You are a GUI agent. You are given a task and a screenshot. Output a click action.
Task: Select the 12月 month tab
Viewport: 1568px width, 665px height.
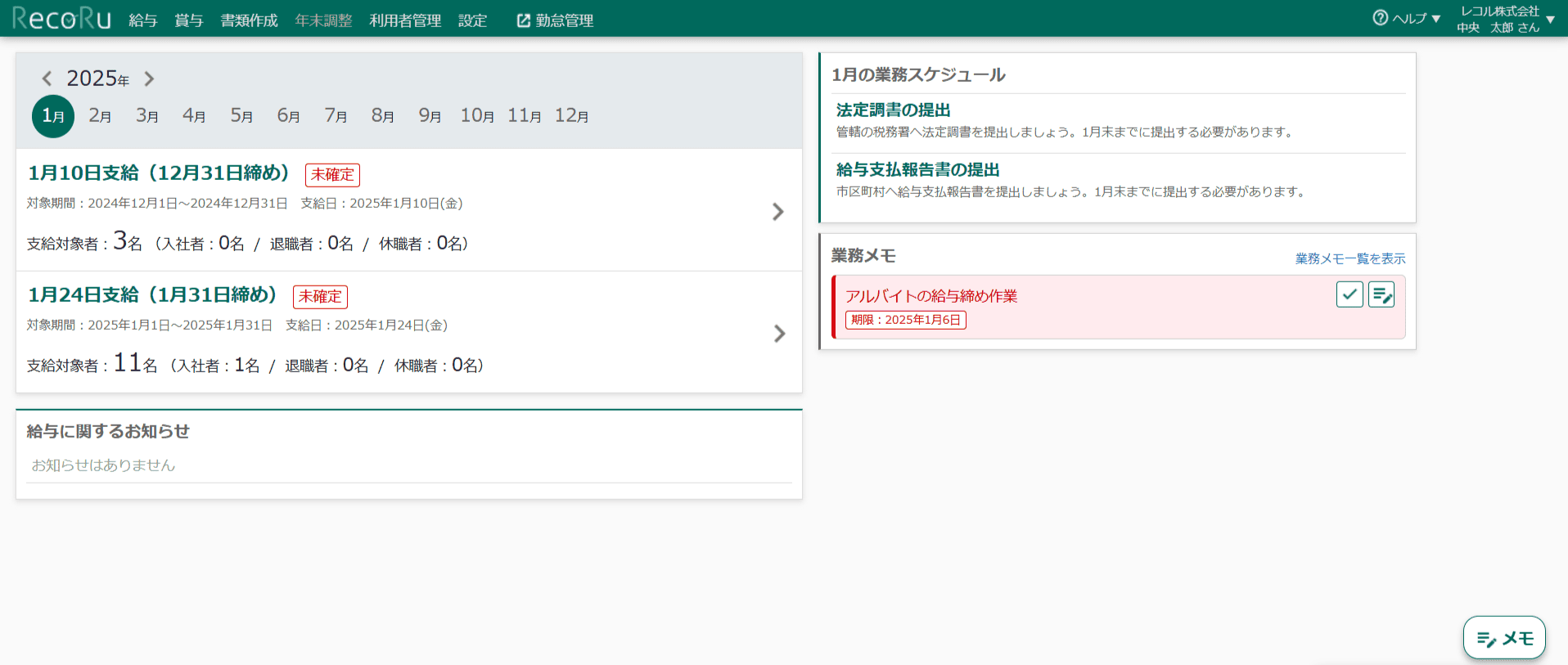[571, 116]
